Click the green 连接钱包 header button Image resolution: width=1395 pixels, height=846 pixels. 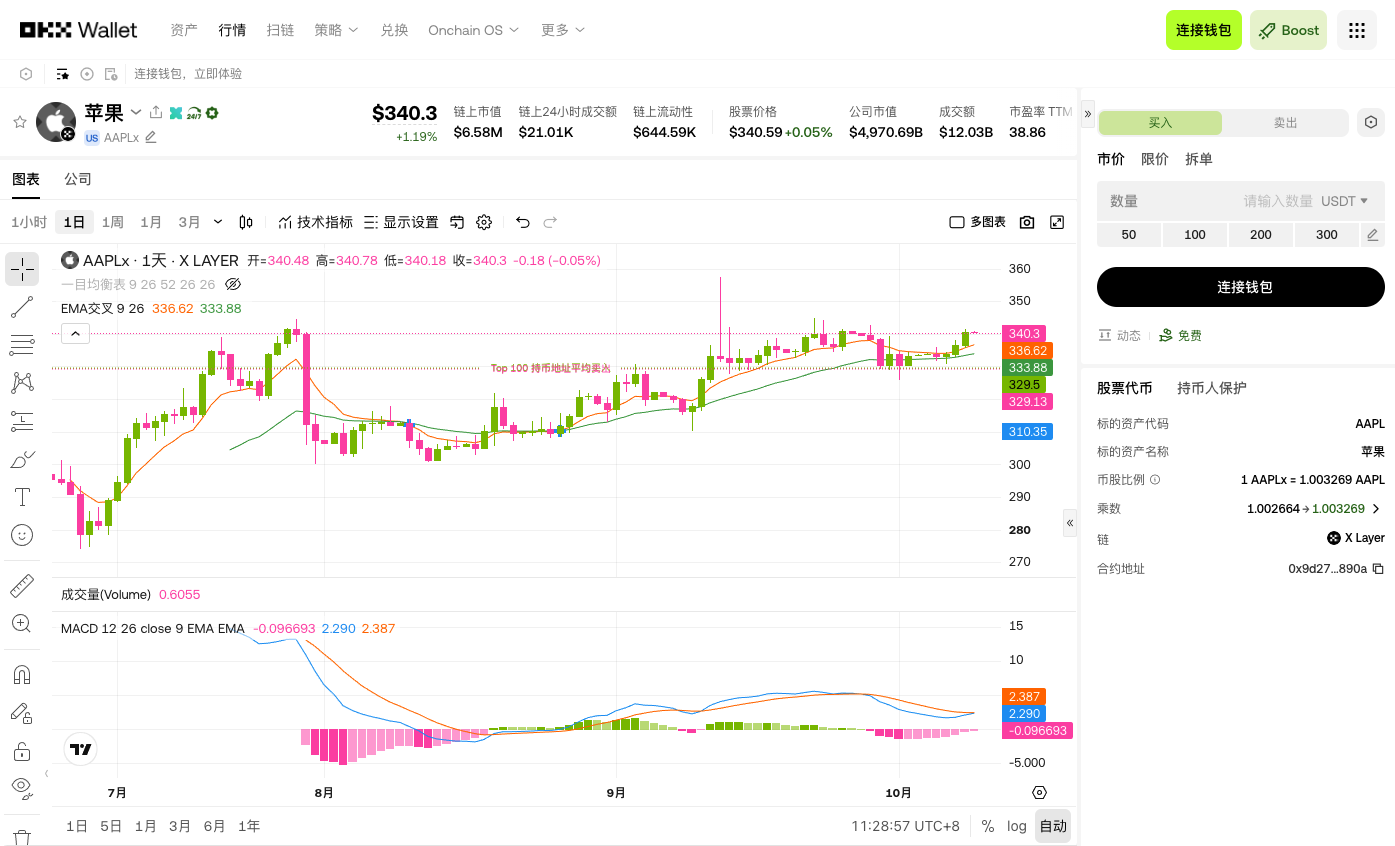click(1204, 30)
